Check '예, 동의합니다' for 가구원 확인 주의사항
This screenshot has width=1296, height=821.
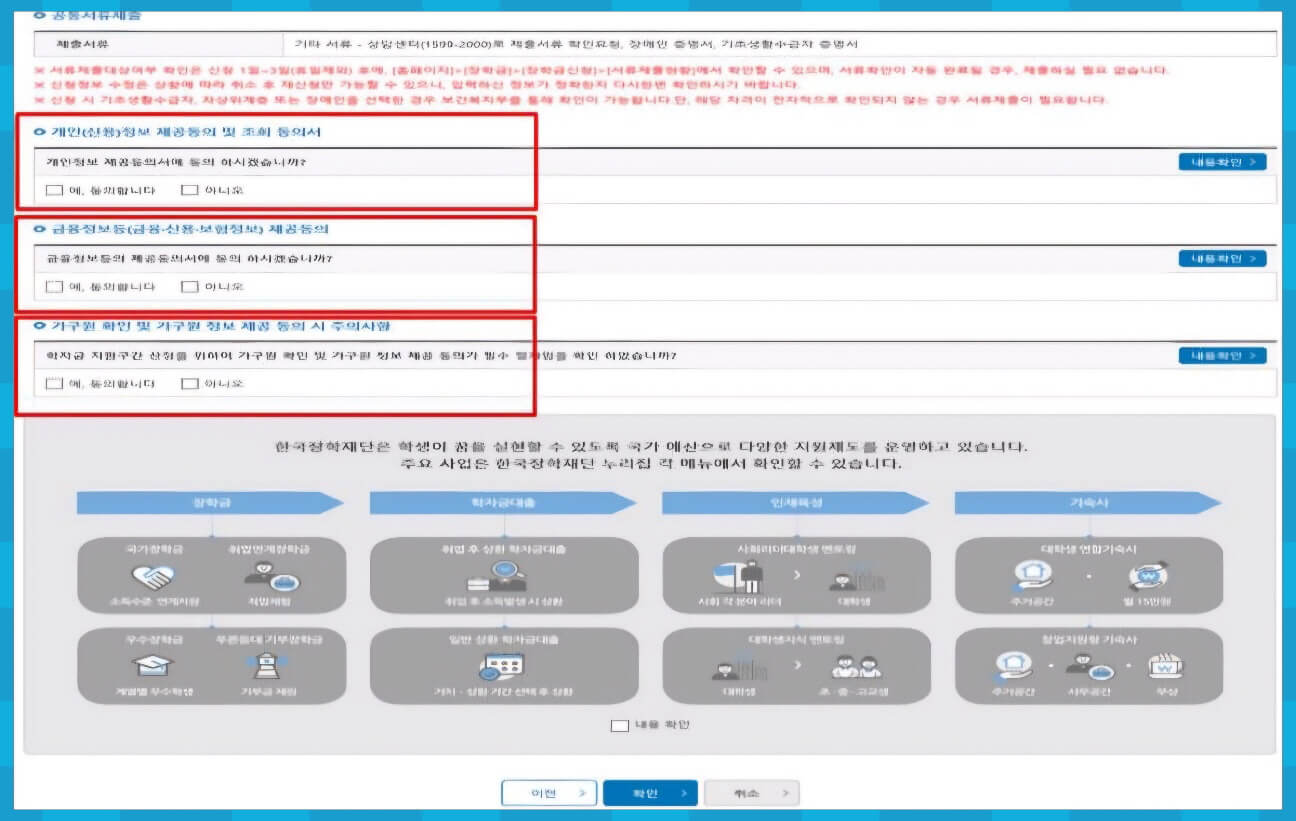[55, 384]
